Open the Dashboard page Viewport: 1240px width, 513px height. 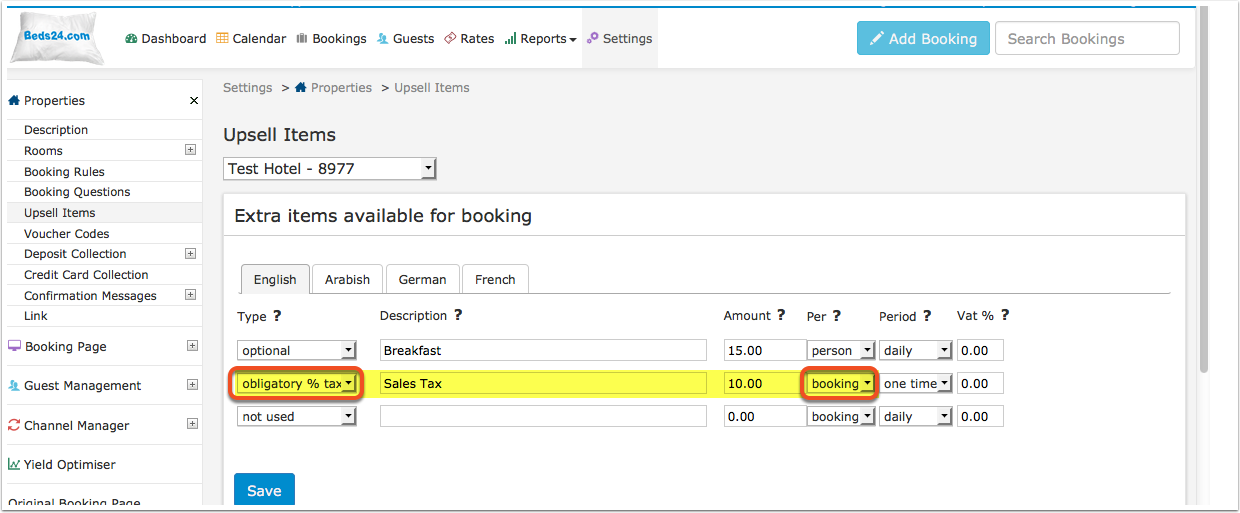coord(166,39)
